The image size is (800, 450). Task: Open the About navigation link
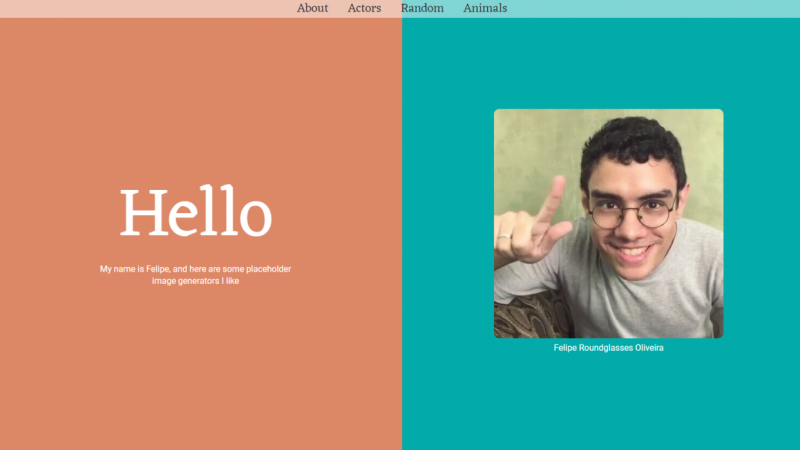(312, 8)
